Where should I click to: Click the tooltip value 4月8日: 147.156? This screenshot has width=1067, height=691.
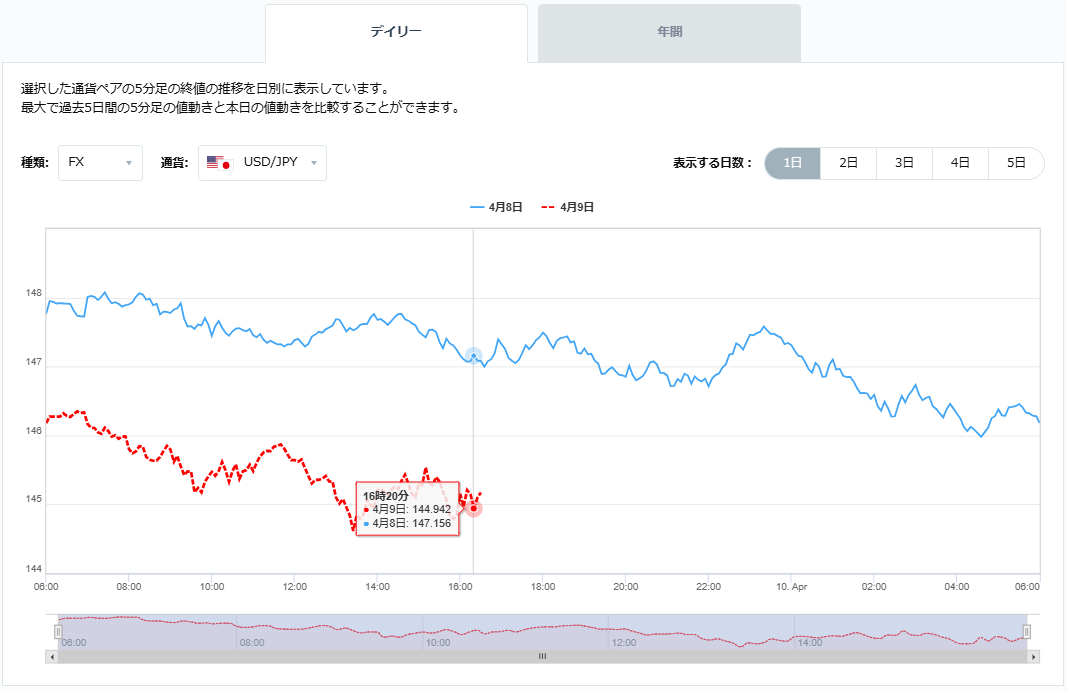pyautogui.click(x=408, y=524)
